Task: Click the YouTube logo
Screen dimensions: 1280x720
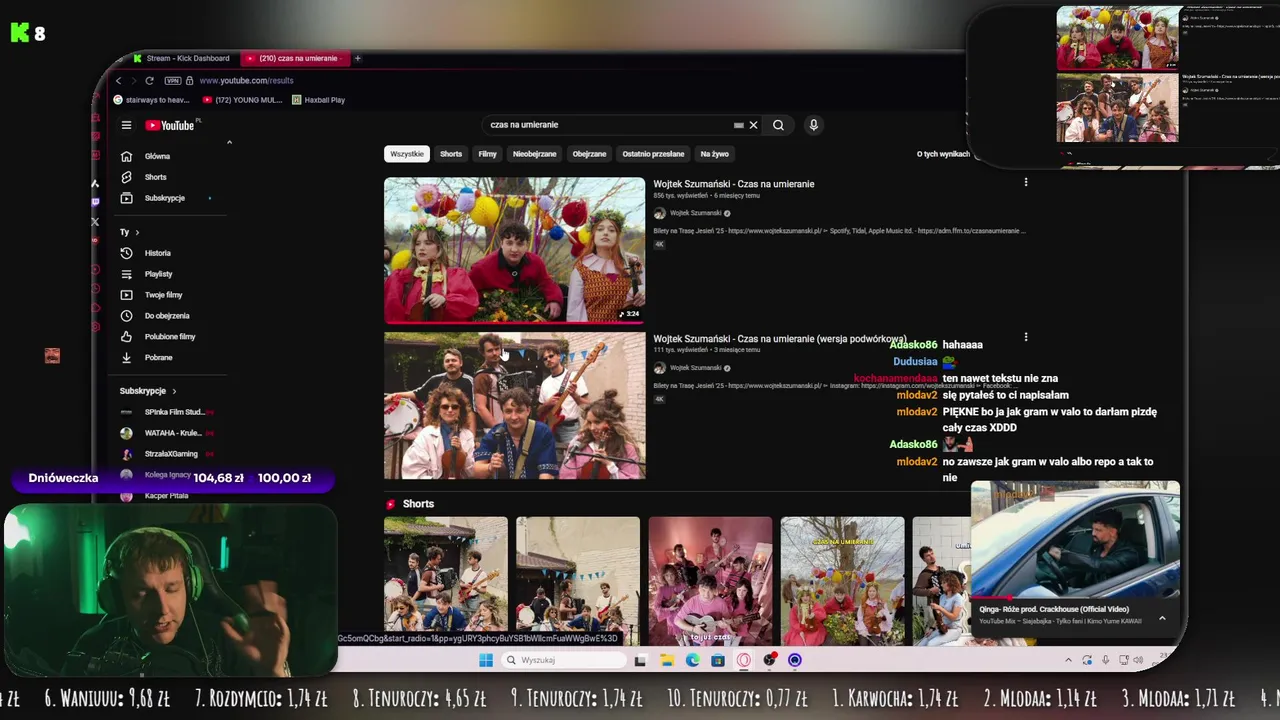Action: [x=170, y=125]
